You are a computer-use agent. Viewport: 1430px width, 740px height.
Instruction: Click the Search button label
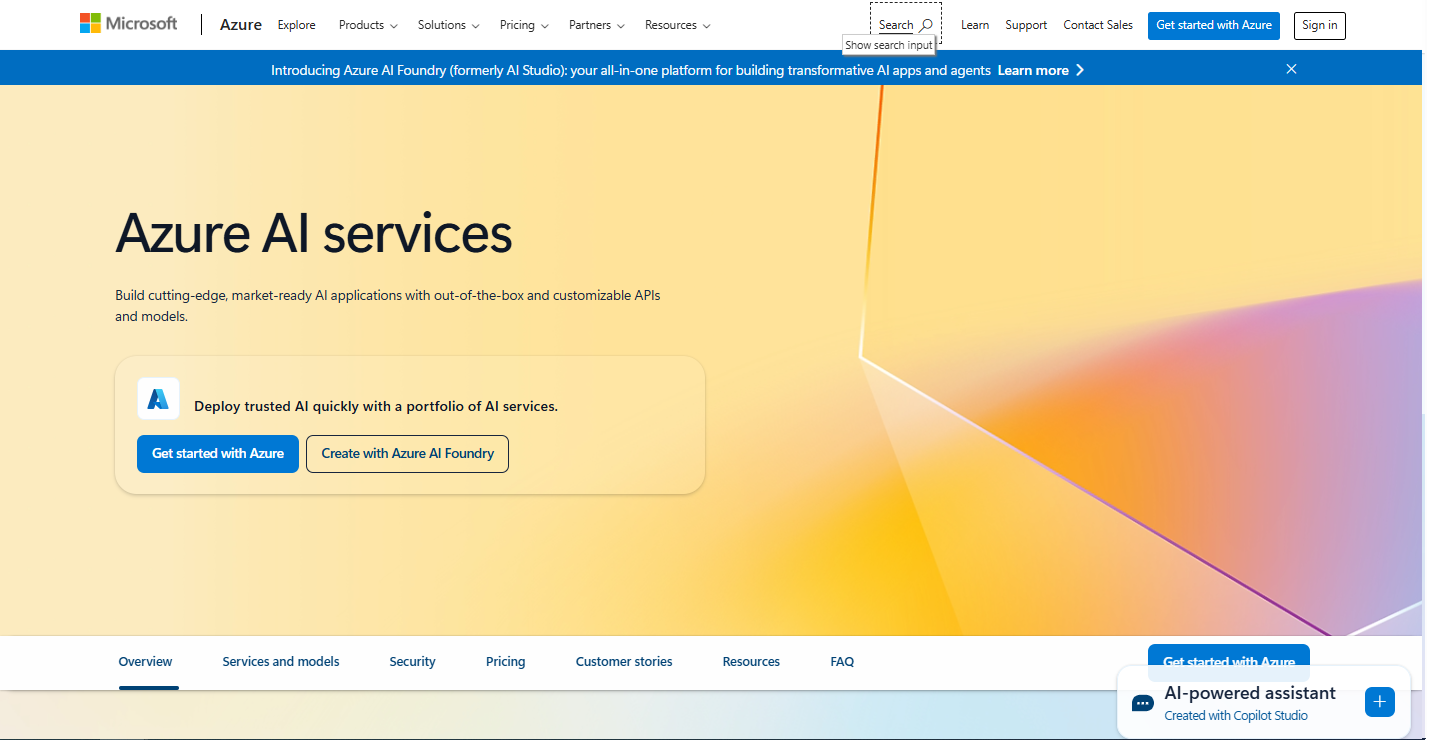896,25
